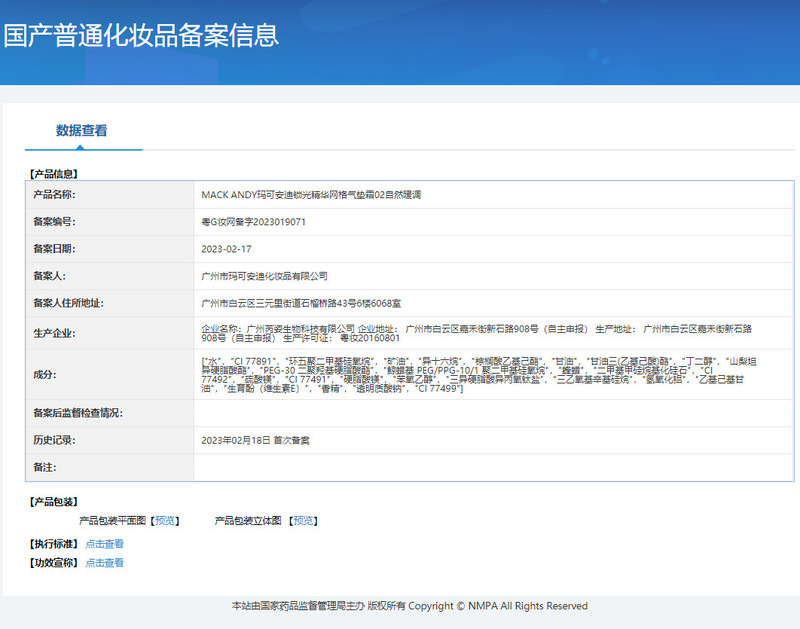
Task: Click the NMPA copyright footer text
Action: click(x=409, y=606)
